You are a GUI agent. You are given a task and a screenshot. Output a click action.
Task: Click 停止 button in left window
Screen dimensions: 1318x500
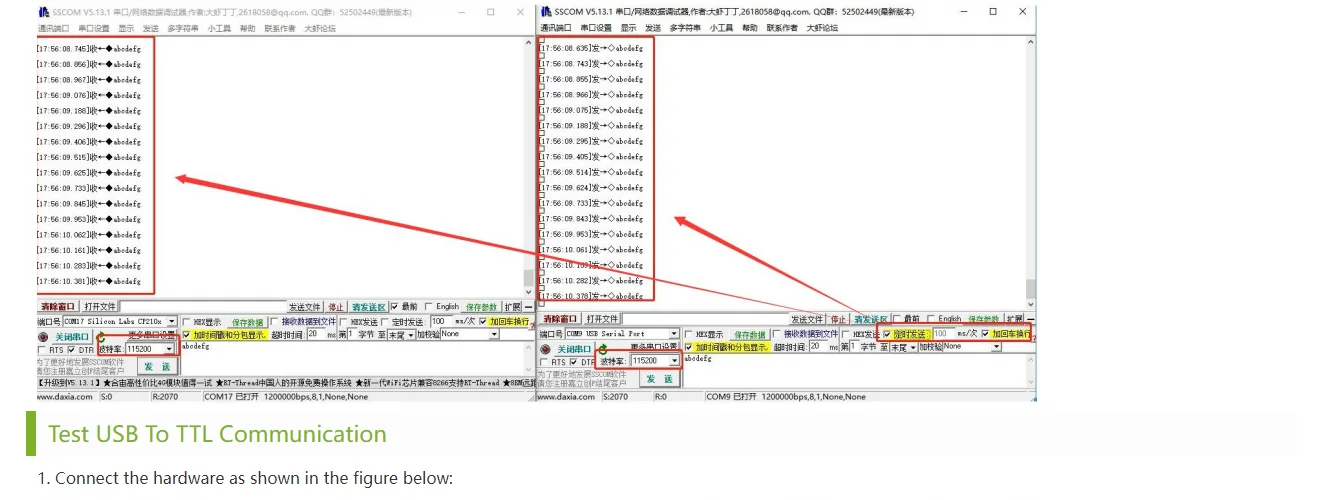336,307
